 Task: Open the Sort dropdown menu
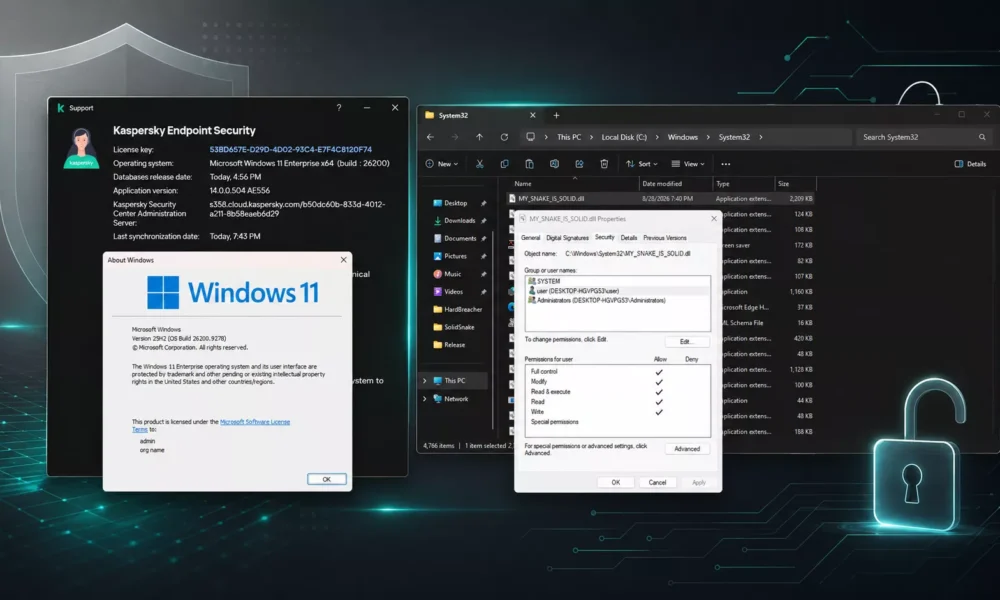pos(642,164)
